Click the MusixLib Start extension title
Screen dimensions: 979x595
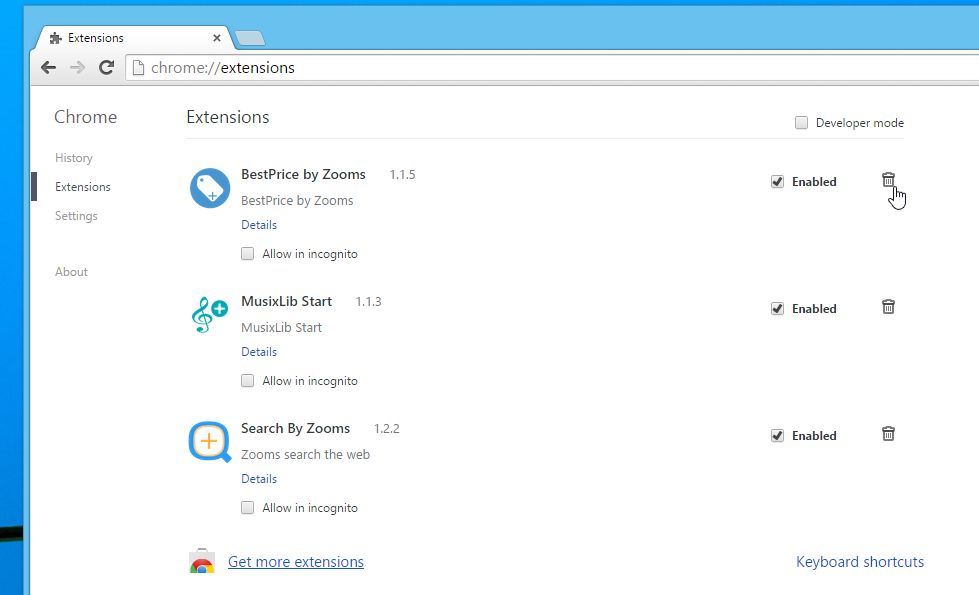click(x=287, y=302)
